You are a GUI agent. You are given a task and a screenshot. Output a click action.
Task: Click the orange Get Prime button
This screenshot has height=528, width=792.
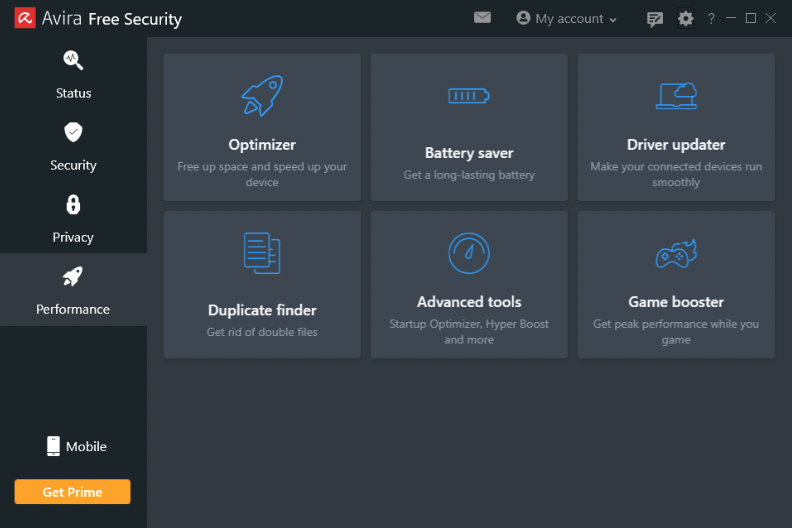pyautogui.click(x=72, y=492)
